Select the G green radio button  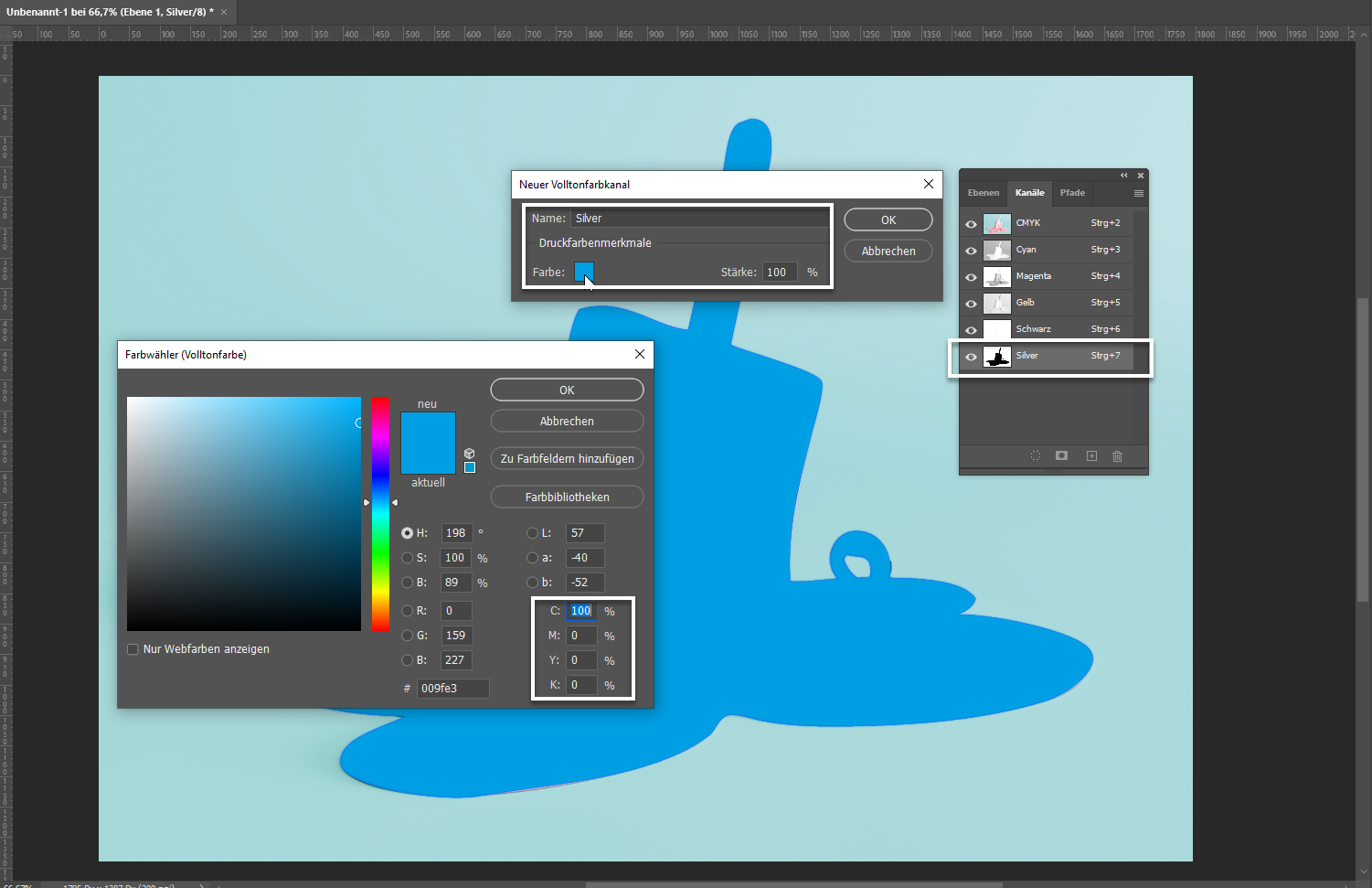407,636
